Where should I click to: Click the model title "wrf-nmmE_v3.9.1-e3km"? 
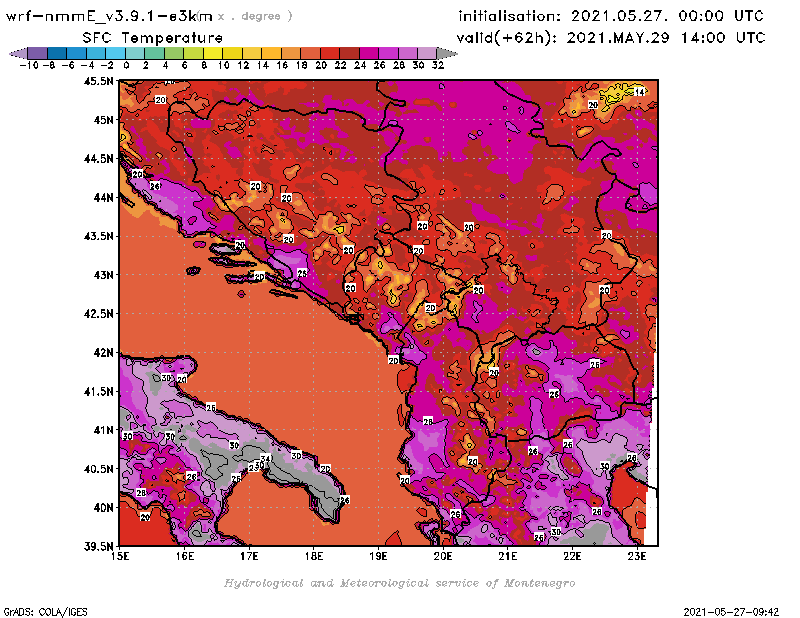click(x=109, y=16)
